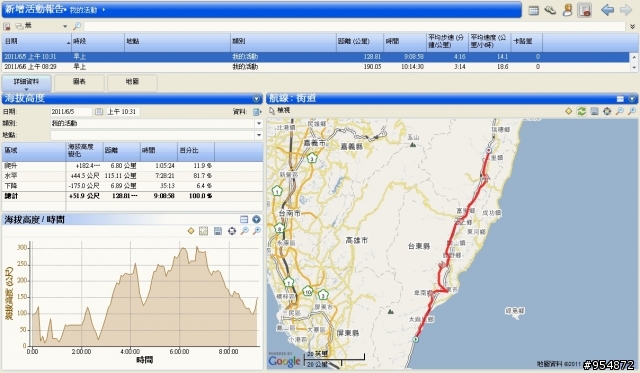Click the 高雄市 label on the map
The height and width of the screenshot is (373, 640).
[x=356, y=241]
